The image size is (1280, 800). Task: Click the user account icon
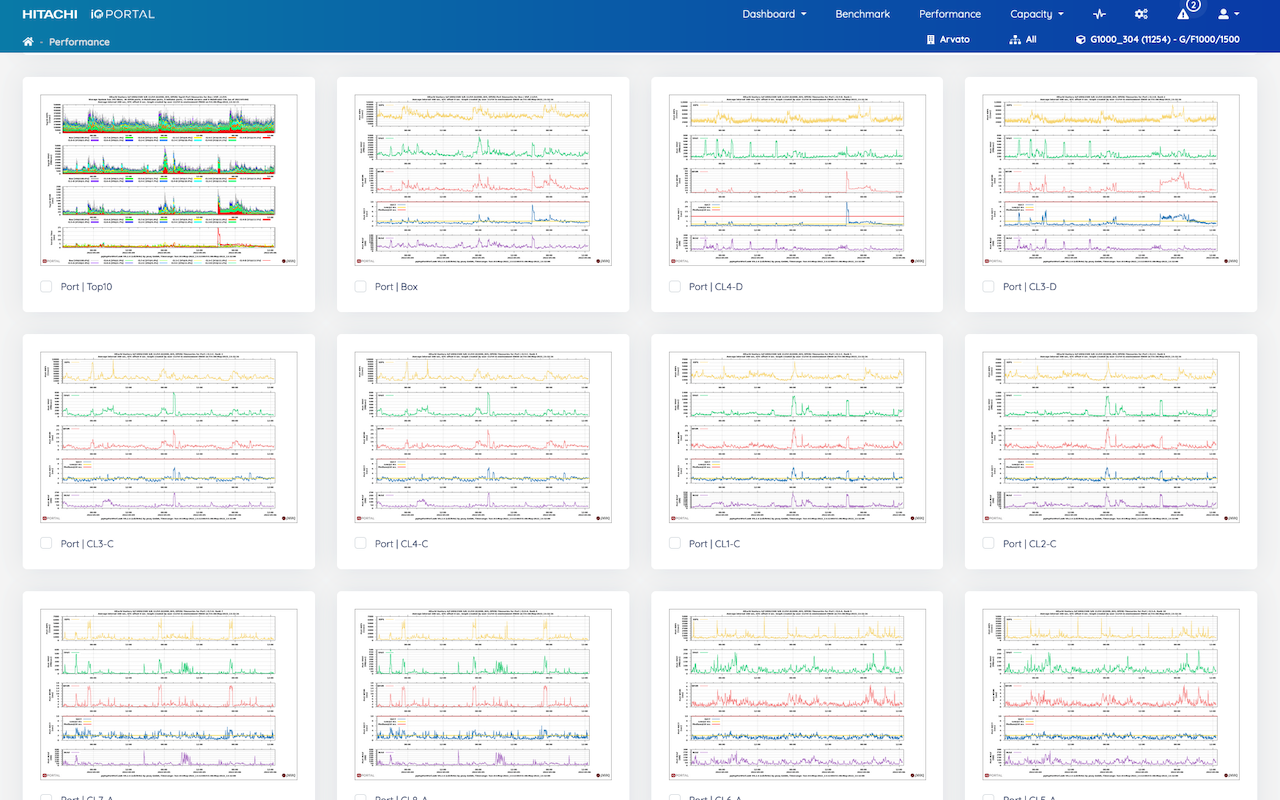(1222, 14)
